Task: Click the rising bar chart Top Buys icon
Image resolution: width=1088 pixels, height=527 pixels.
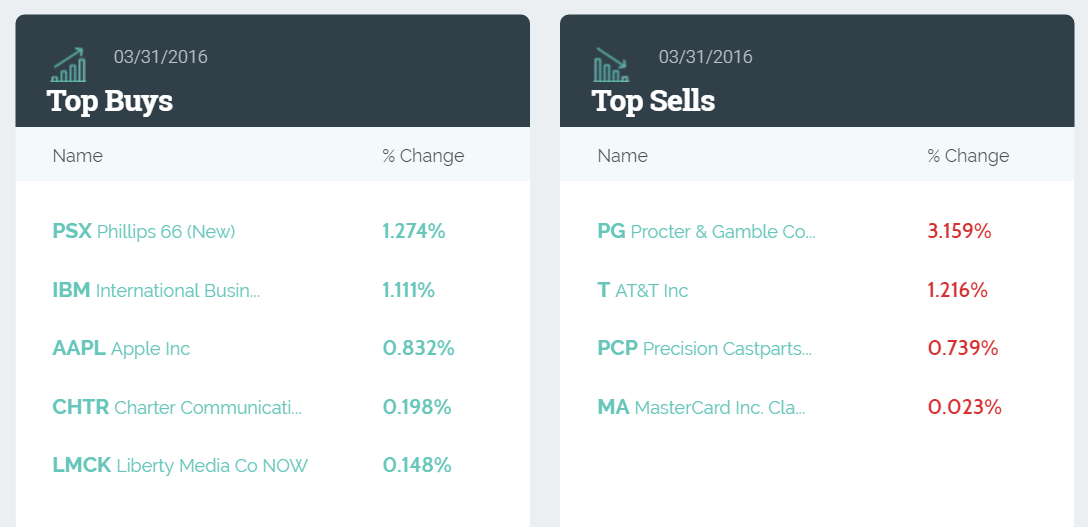Action: point(69,64)
